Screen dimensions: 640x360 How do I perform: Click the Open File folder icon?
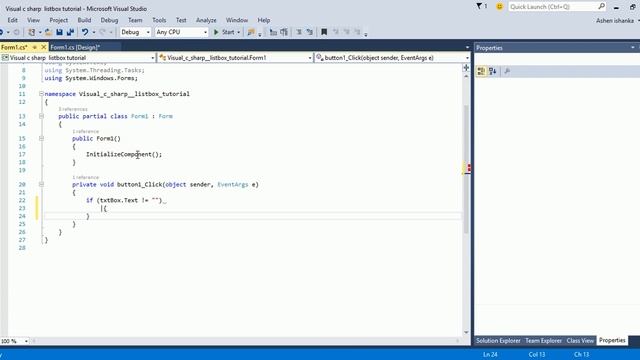click(x=48, y=32)
